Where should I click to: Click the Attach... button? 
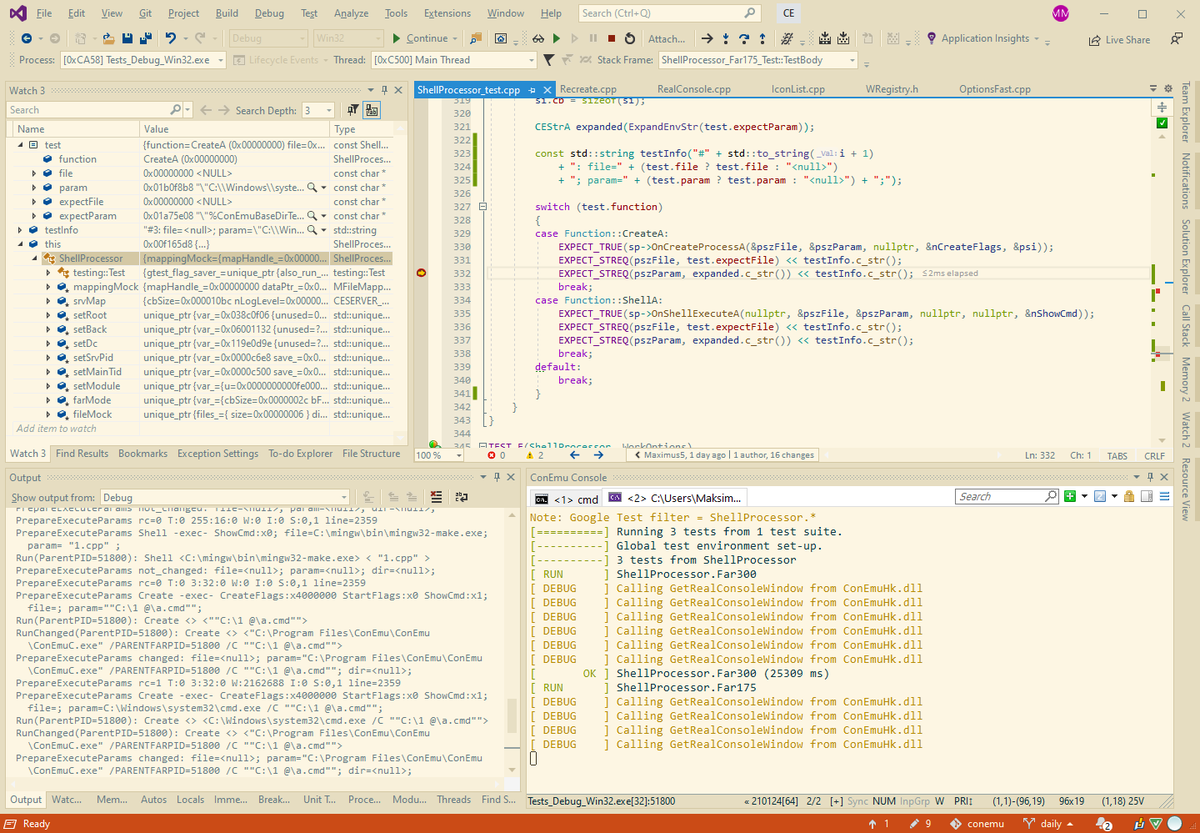coord(667,39)
